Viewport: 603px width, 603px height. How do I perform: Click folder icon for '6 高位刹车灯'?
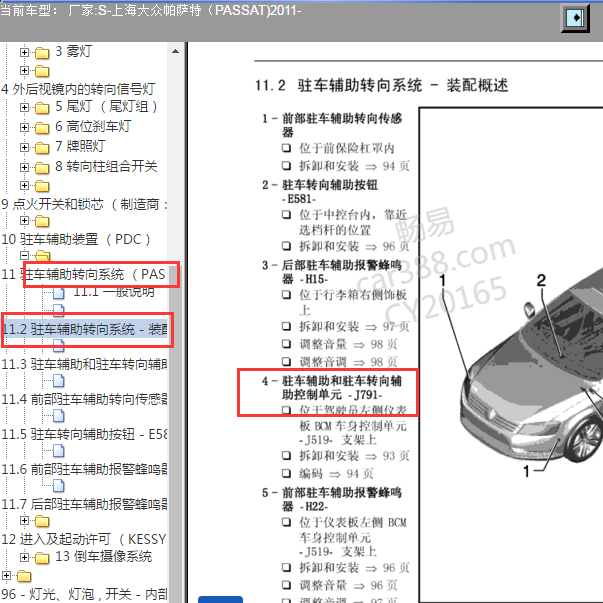[x=42, y=128]
